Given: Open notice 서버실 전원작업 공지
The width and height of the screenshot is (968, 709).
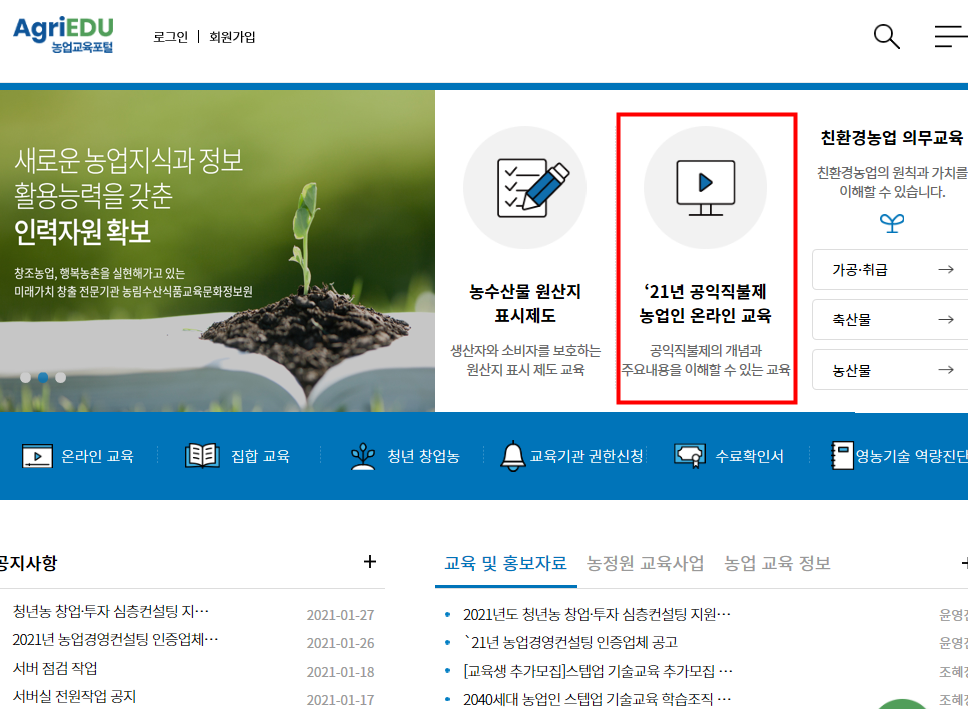Looking at the screenshot, I should click(74, 697).
